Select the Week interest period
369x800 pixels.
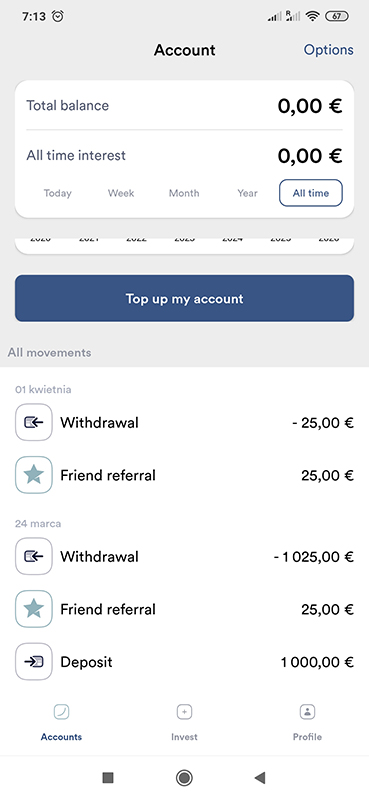121,193
